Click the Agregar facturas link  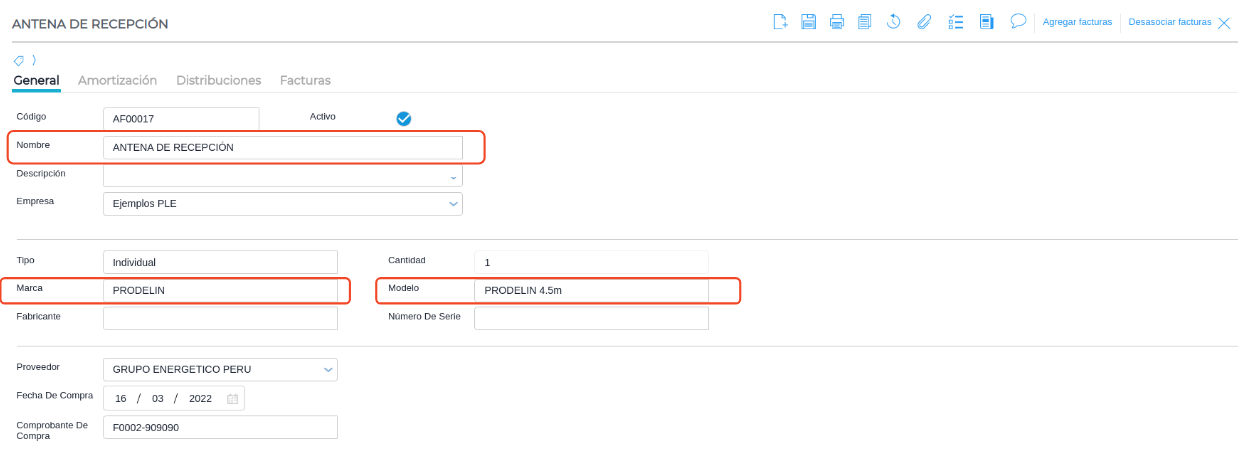(x=1077, y=22)
